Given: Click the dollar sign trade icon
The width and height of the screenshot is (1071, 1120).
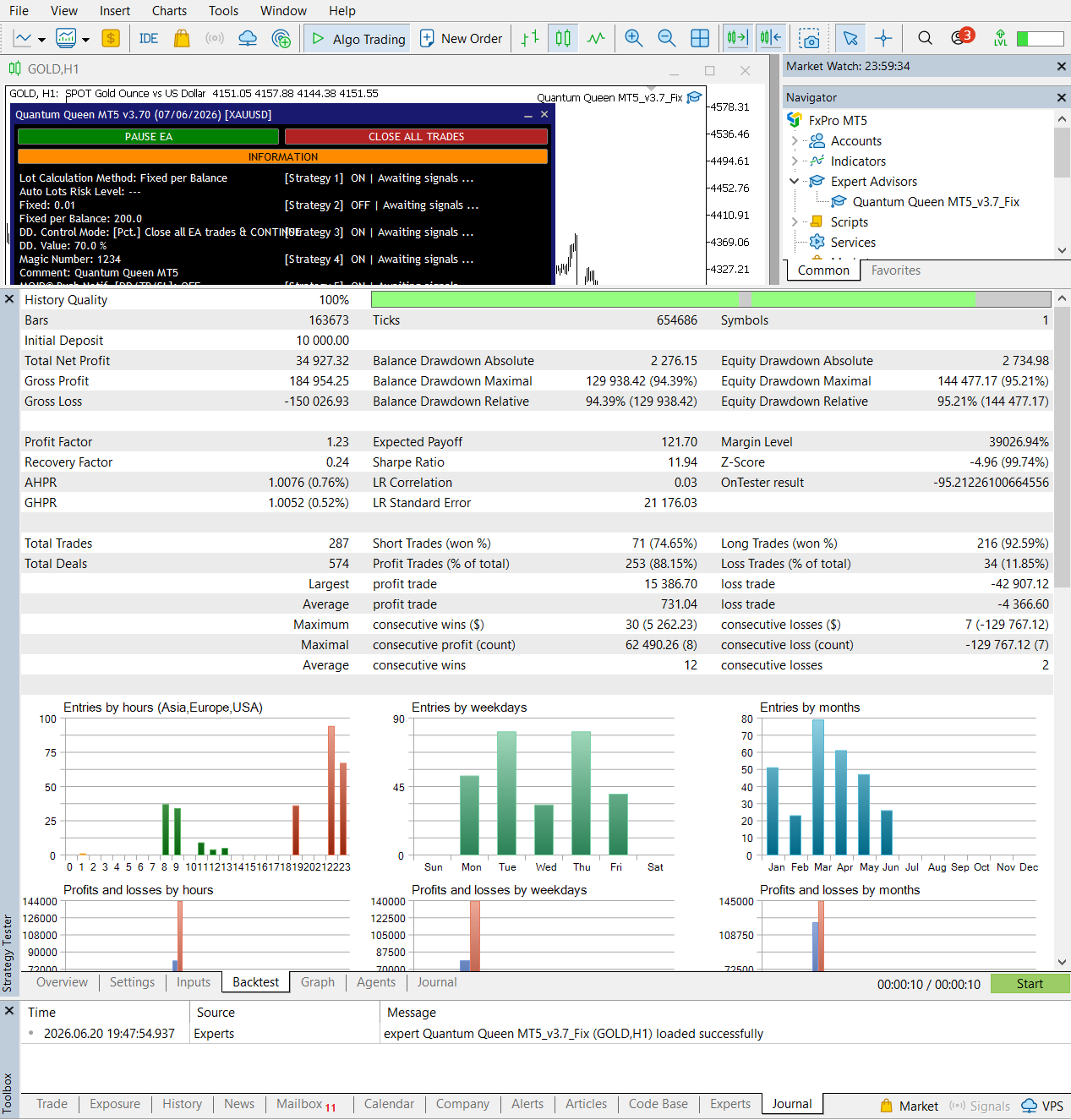Looking at the screenshot, I should click(111, 38).
